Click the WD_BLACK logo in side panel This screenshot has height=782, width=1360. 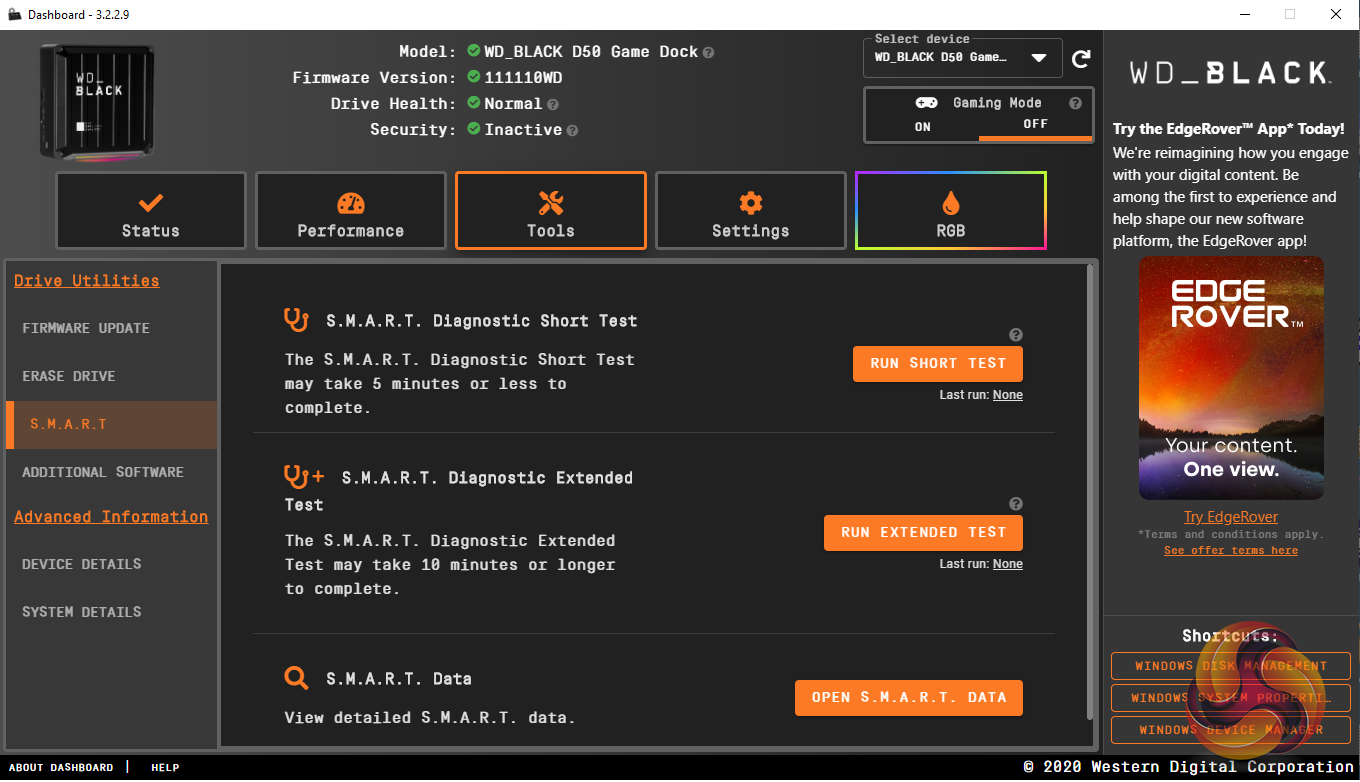[x=1229, y=73]
